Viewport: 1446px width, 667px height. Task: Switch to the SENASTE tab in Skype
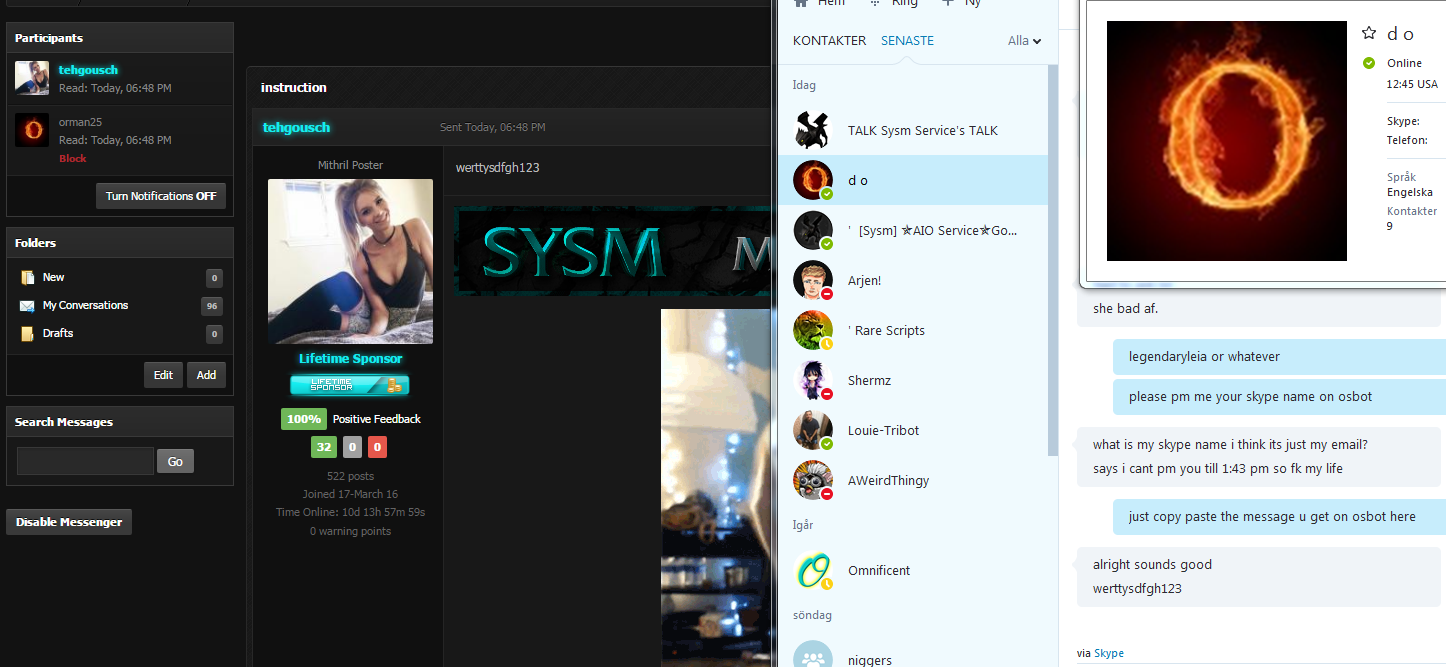(x=907, y=41)
